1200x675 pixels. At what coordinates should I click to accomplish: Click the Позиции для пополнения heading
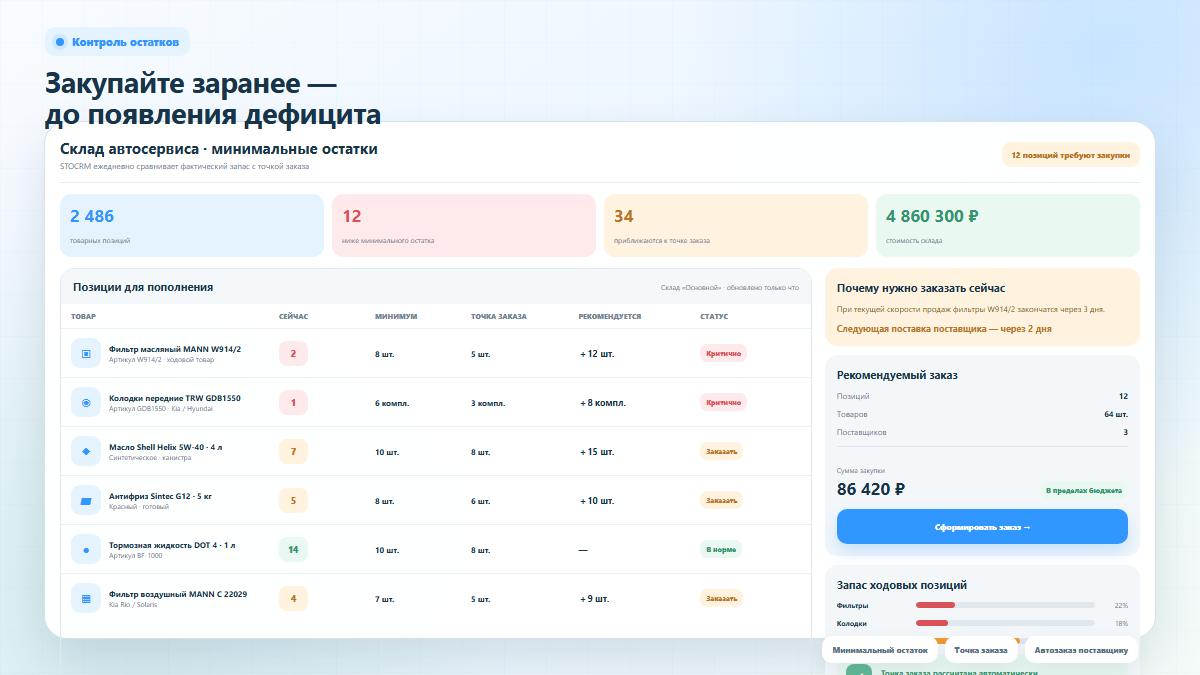[x=143, y=287]
